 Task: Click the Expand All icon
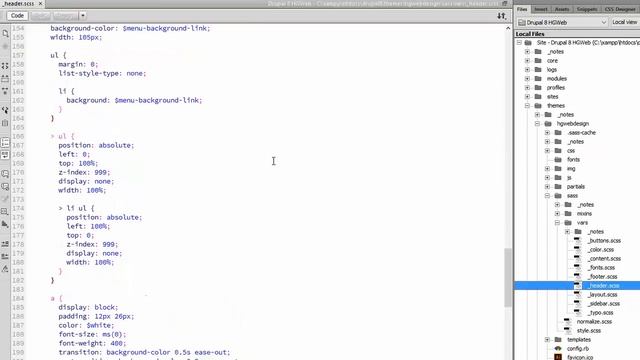5,91
